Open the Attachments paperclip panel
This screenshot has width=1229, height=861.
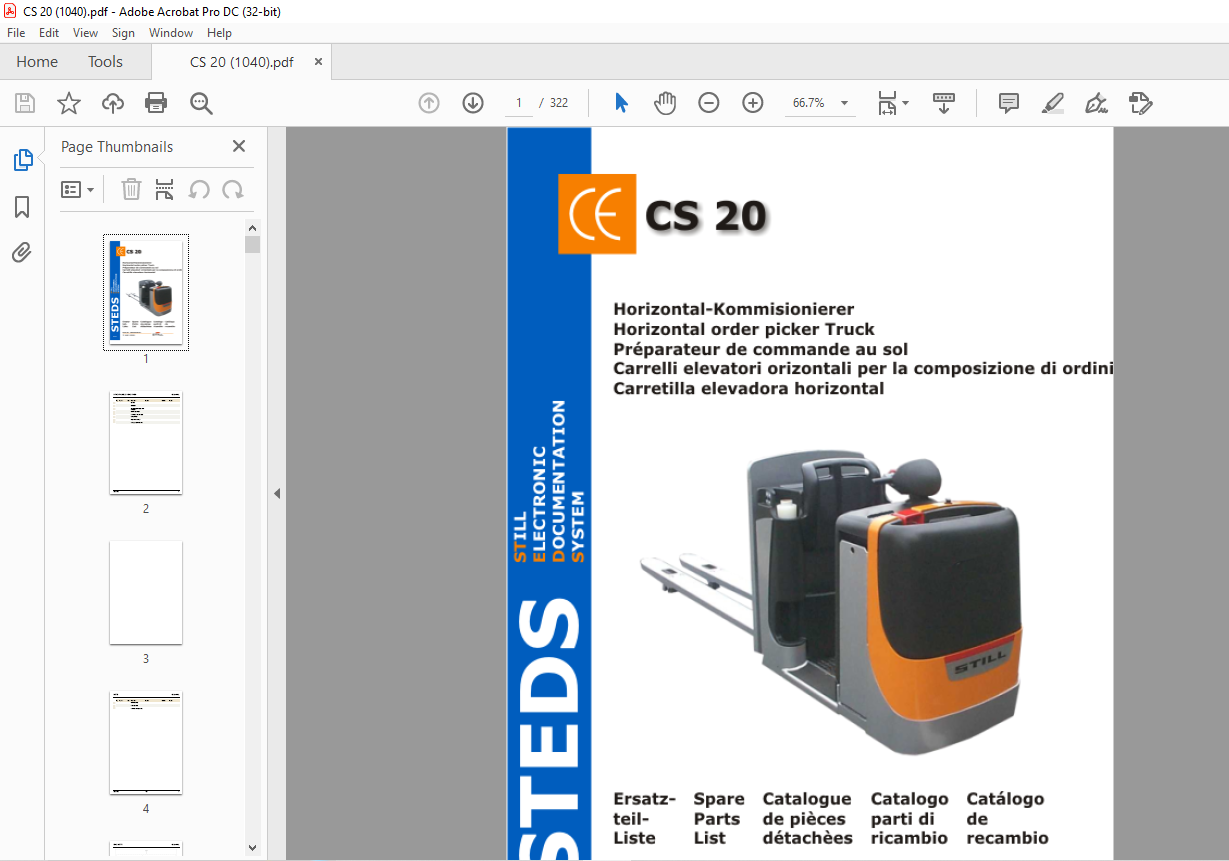tap(22, 252)
